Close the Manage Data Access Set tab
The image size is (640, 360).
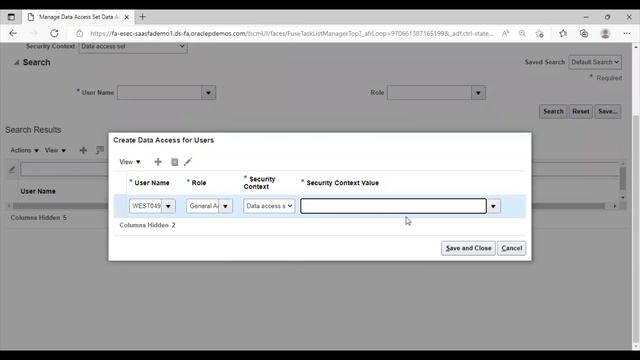127,17
